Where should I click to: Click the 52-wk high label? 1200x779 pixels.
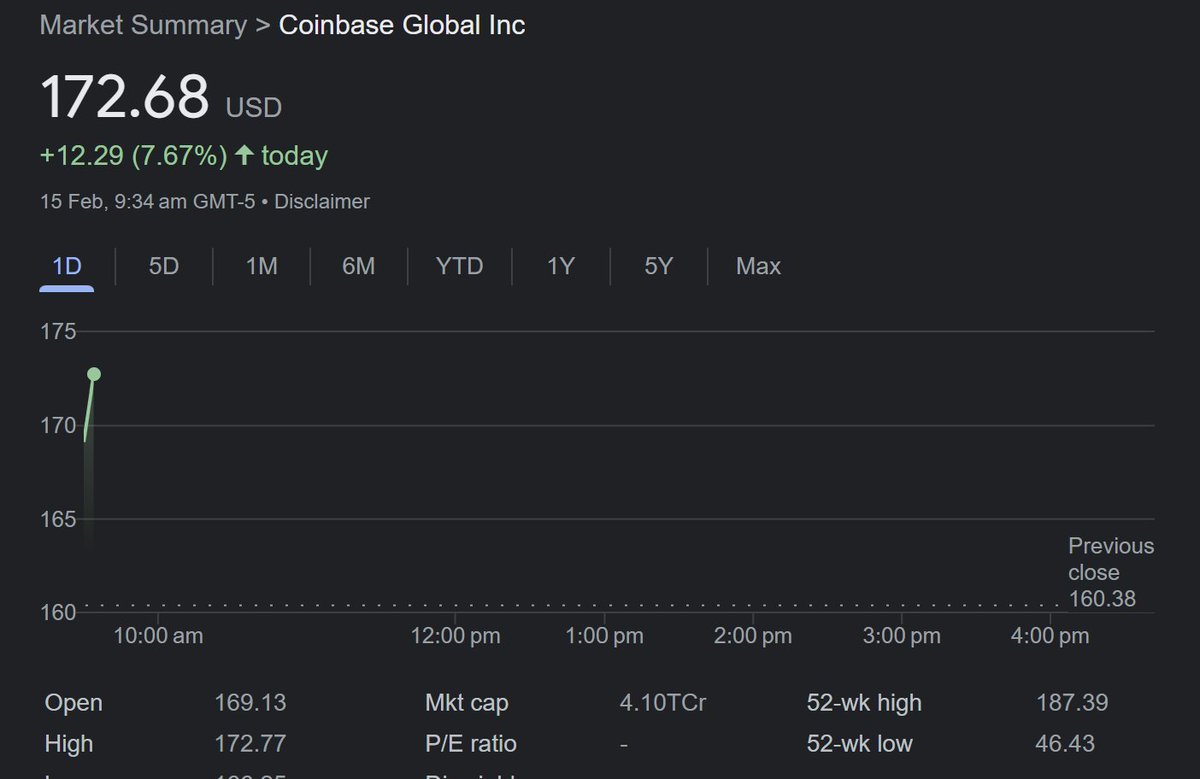click(x=864, y=703)
